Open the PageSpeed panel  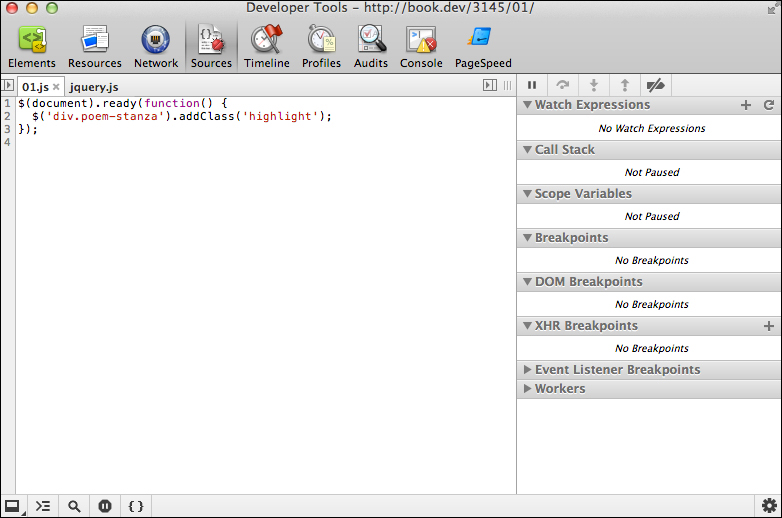(483, 47)
